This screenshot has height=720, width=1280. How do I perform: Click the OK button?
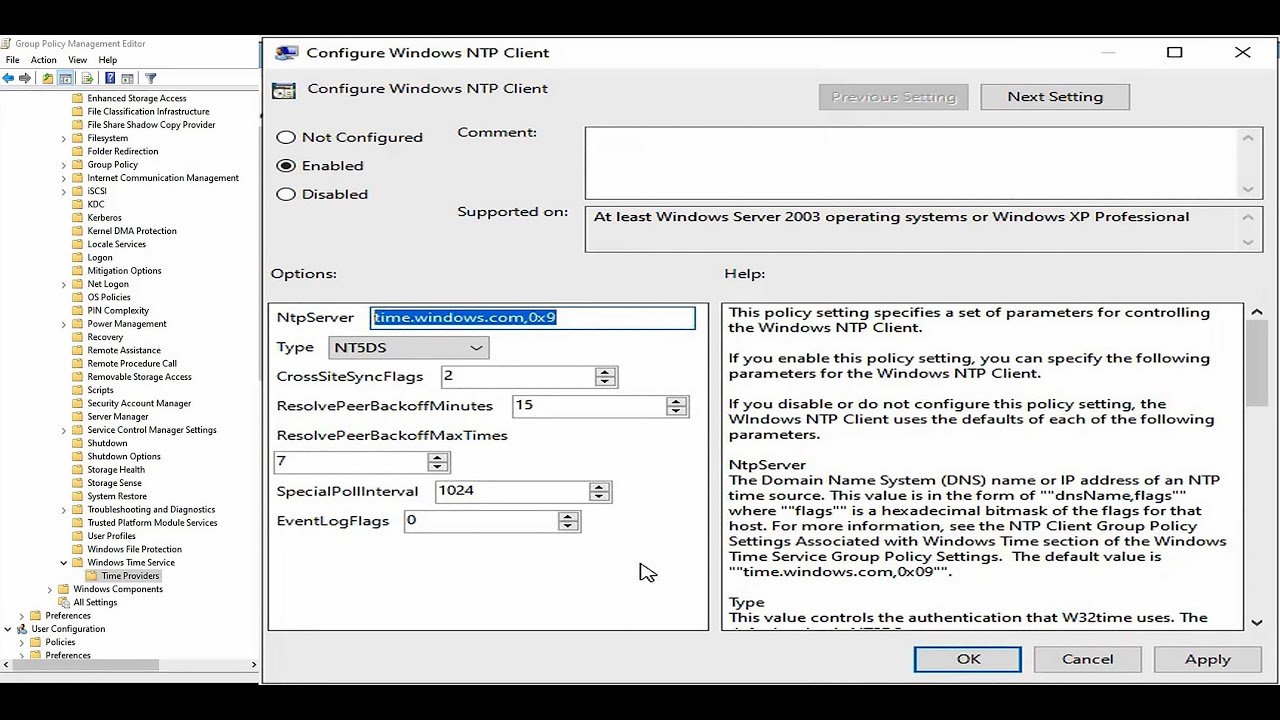click(968, 659)
